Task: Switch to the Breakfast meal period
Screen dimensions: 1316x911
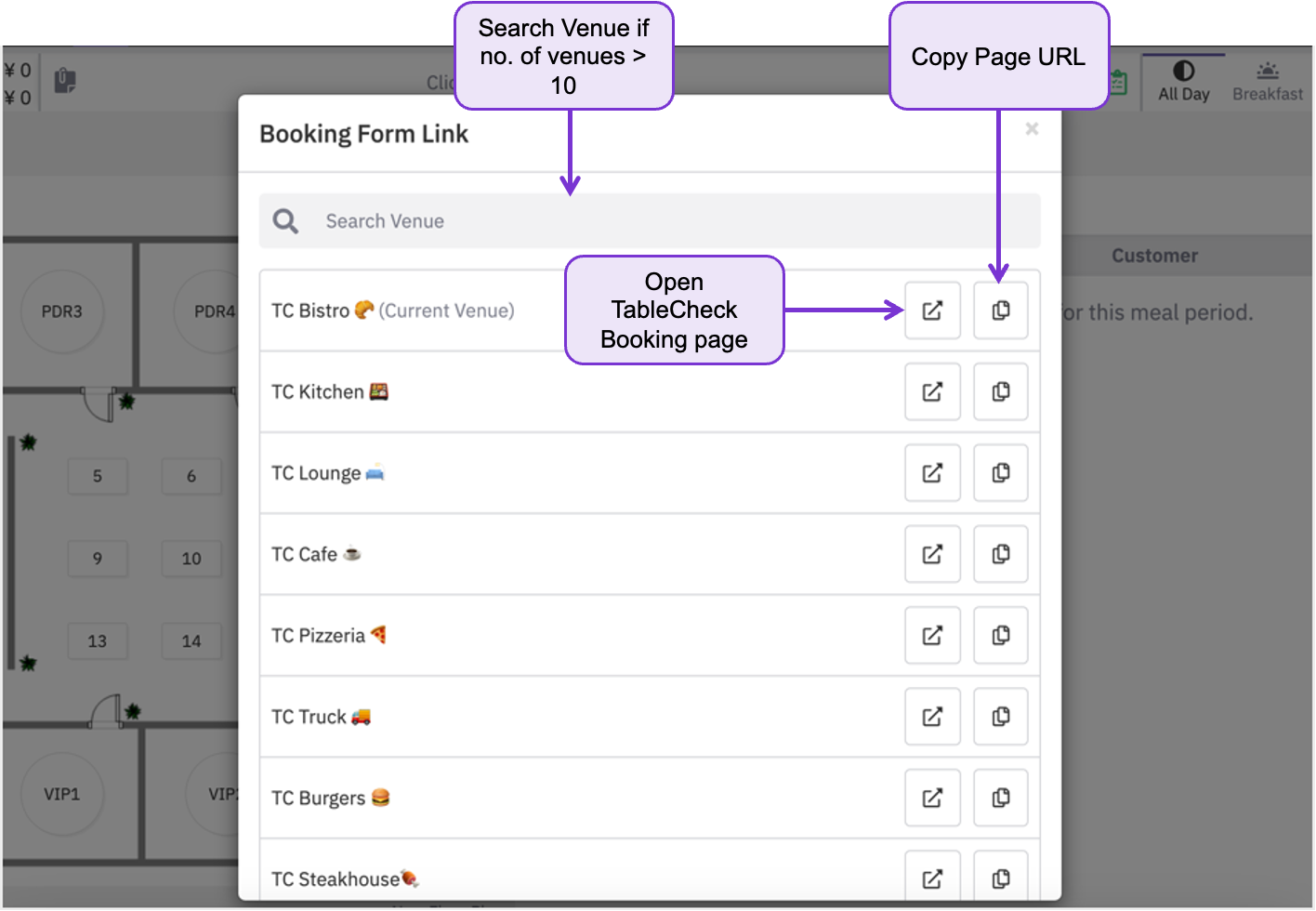Action: pos(1268,82)
